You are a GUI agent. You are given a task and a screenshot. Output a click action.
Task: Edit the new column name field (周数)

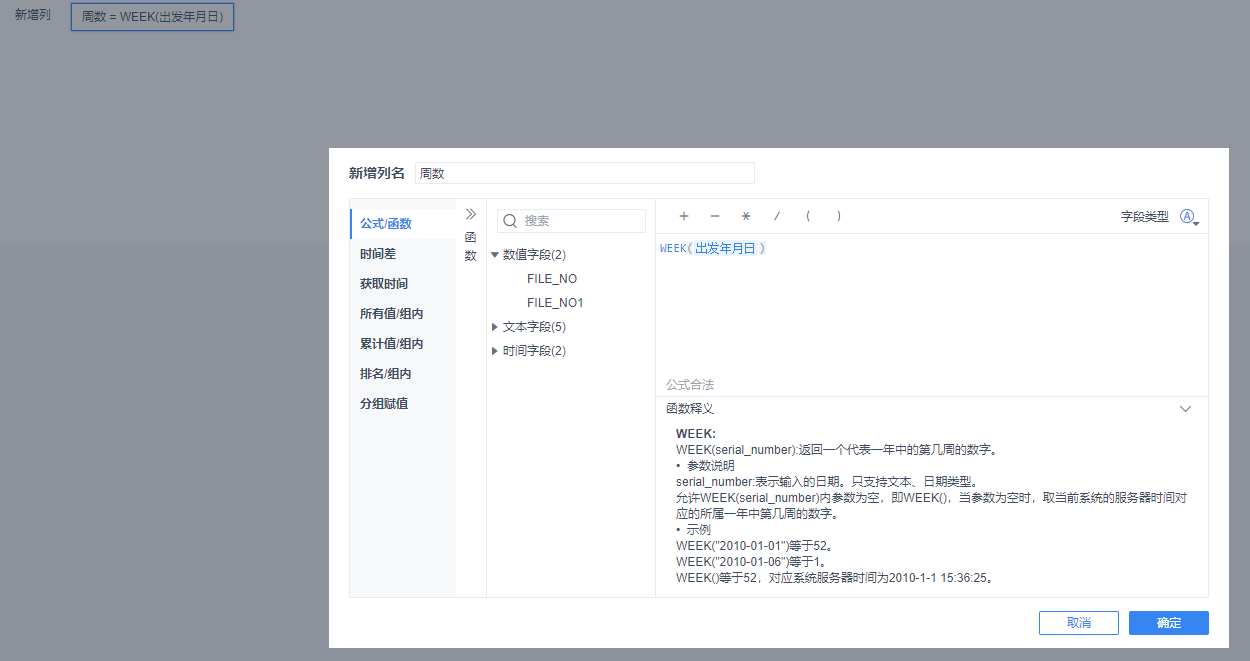(x=585, y=173)
